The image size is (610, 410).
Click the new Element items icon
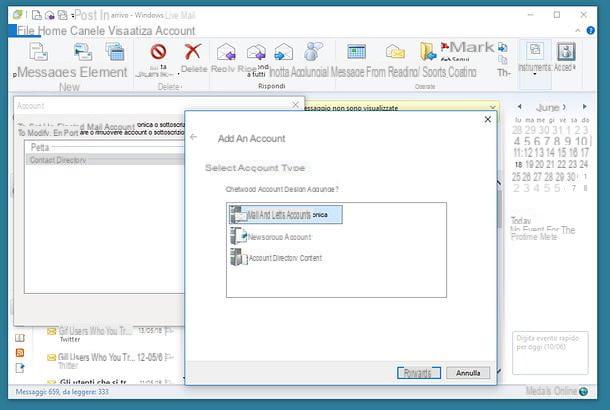(x=115, y=52)
